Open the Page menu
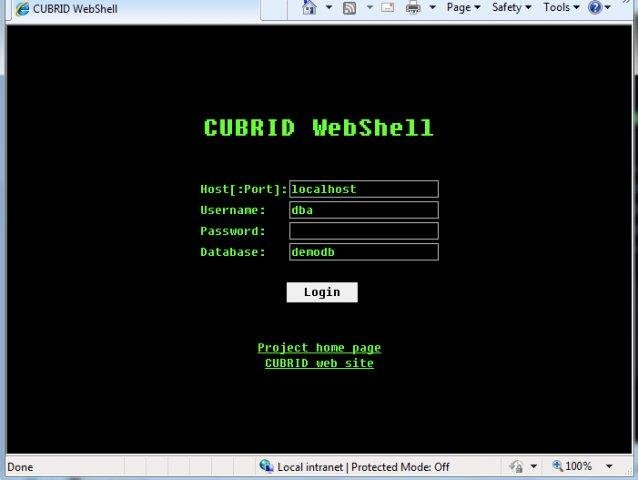This screenshot has height=480, width=638. coord(463,7)
